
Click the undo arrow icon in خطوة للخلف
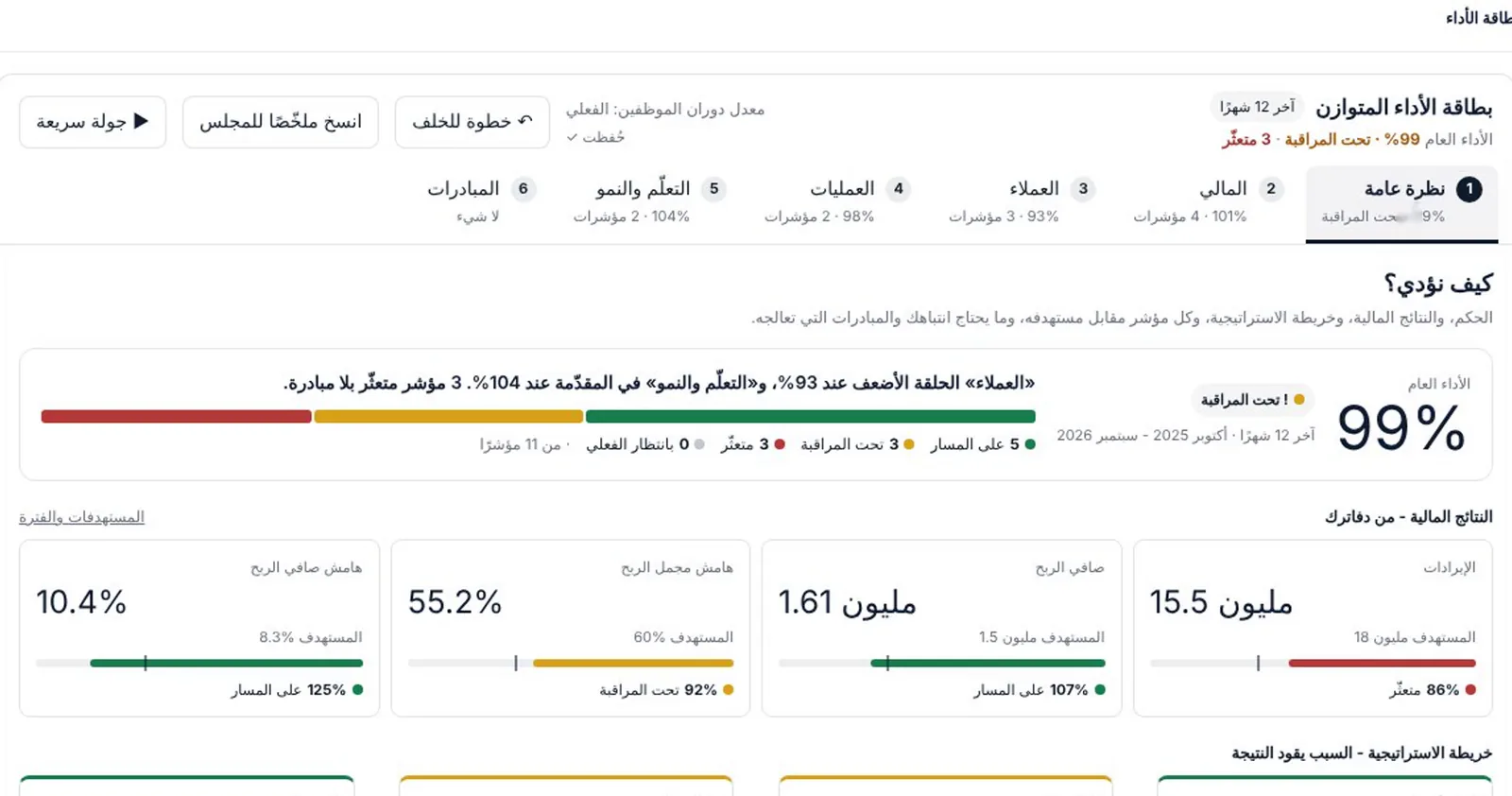coord(525,121)
